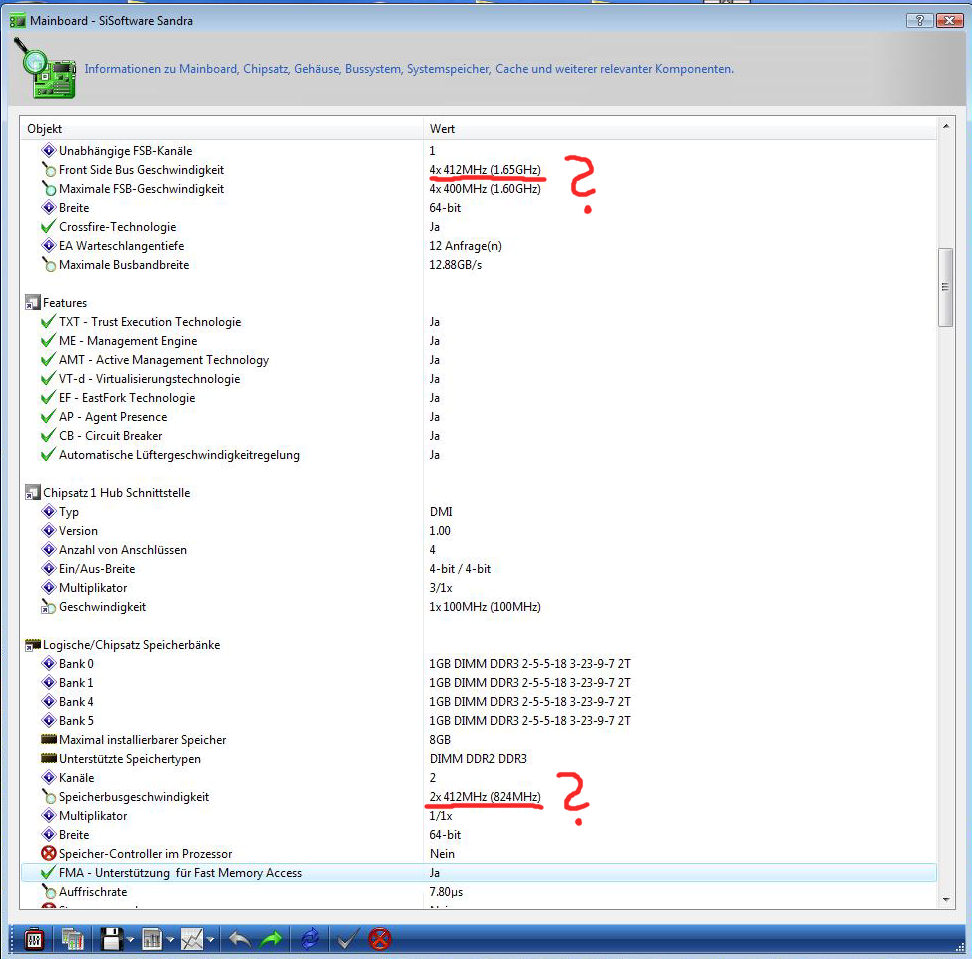Select the Front Side Bus Geschwindigkeit row

click(x=479, y=170)
